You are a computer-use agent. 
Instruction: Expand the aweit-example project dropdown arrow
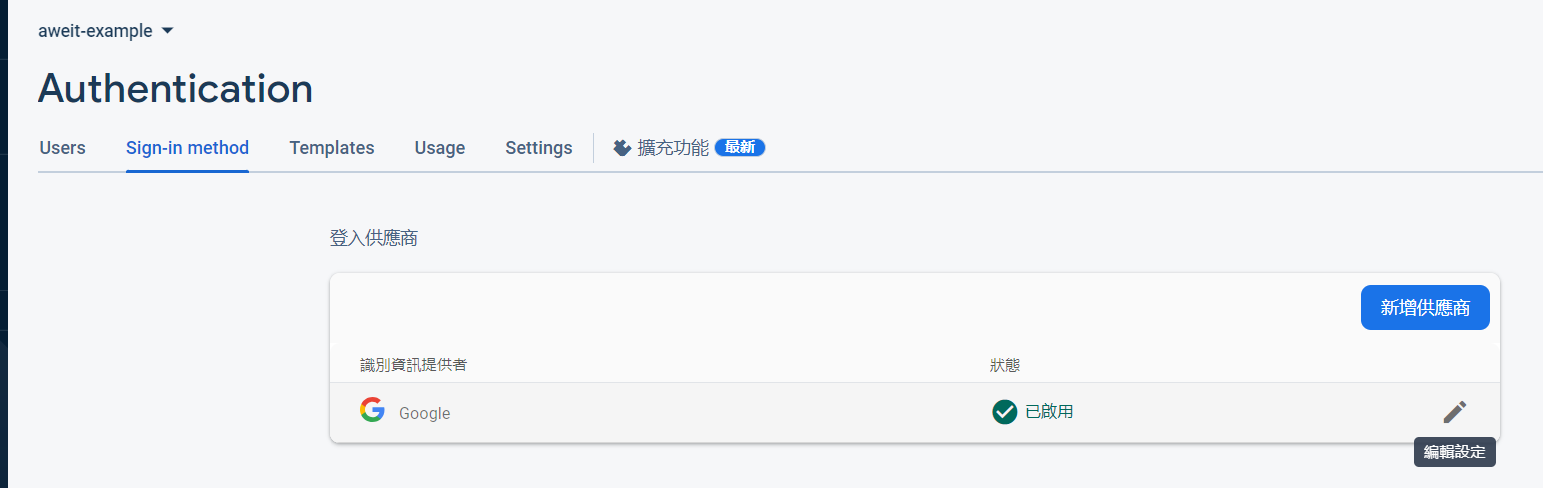167,31
